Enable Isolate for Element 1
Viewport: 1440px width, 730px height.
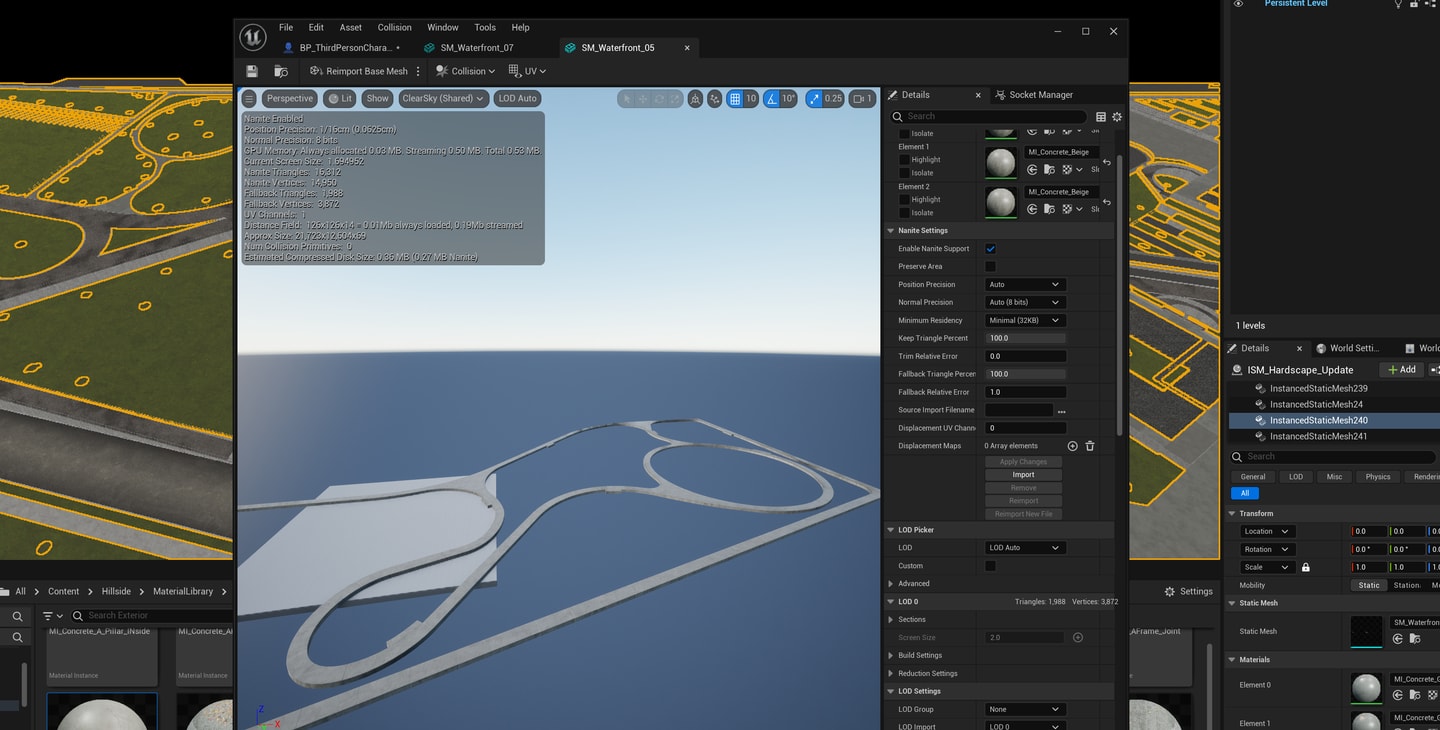904,172
